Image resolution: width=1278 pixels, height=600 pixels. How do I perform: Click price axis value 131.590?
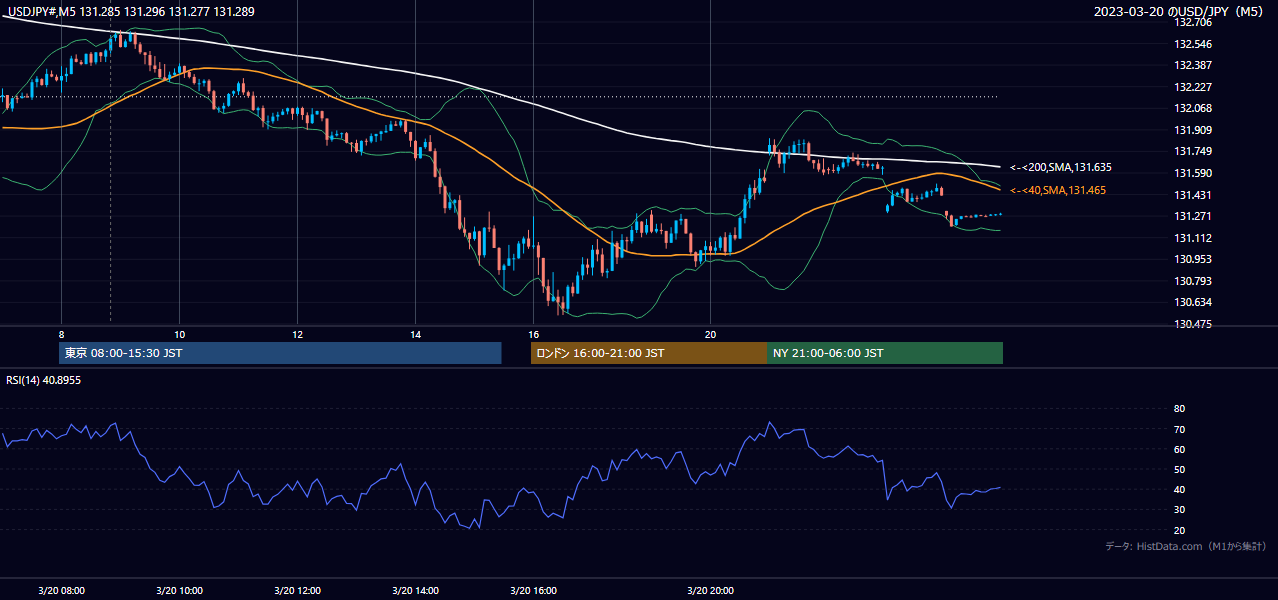(1192, 173)
